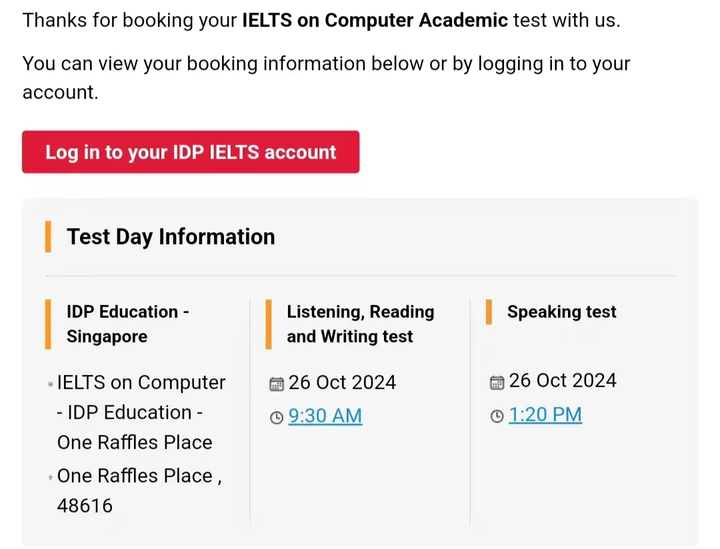This screenshot has width=720, height=549.
Task: Click the Speaking test column heading
Action: (x=561, y=312)
